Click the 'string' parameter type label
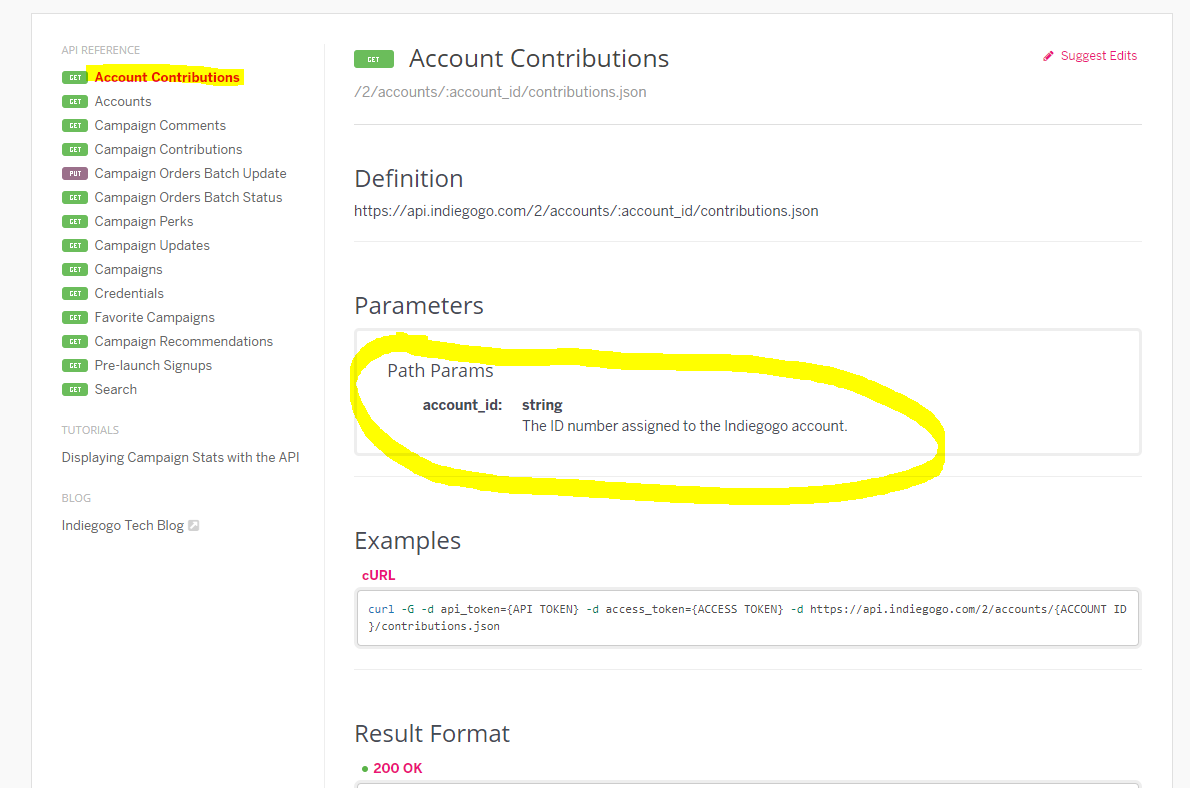Image resolution: width=1190 pixels, height=788 pixels. pos(542,405)
